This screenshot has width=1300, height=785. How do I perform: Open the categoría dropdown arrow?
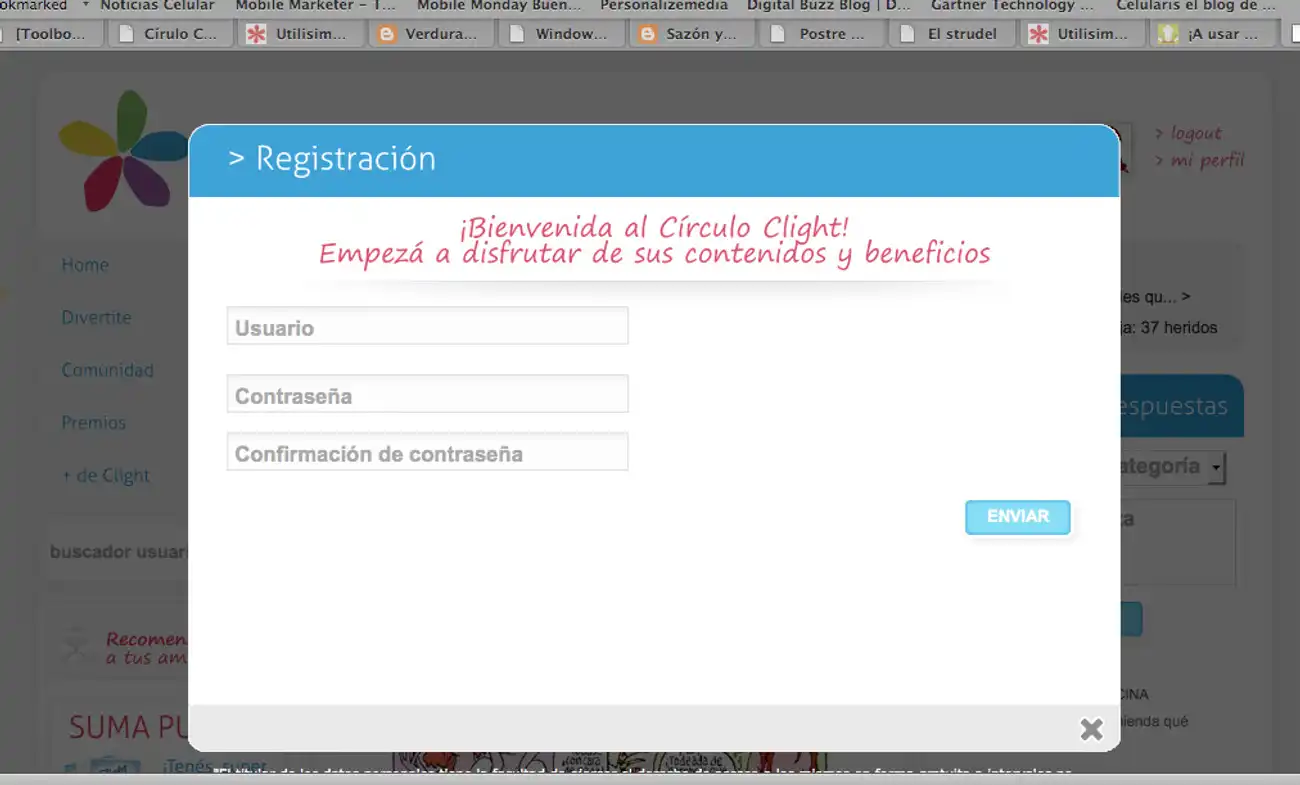[1216, 467]
